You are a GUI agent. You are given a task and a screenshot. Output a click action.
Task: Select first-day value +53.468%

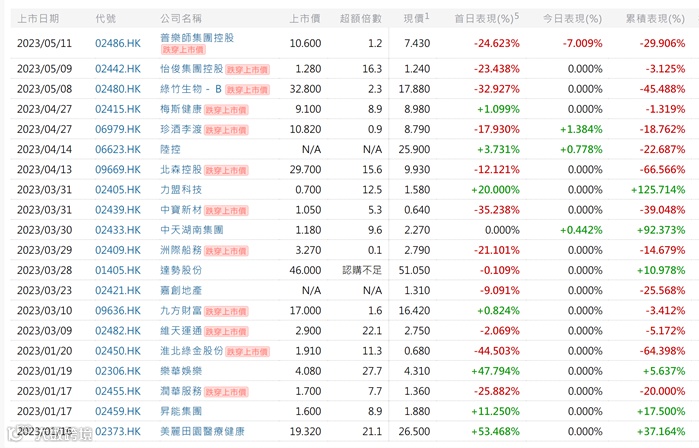tap(496, 432)
